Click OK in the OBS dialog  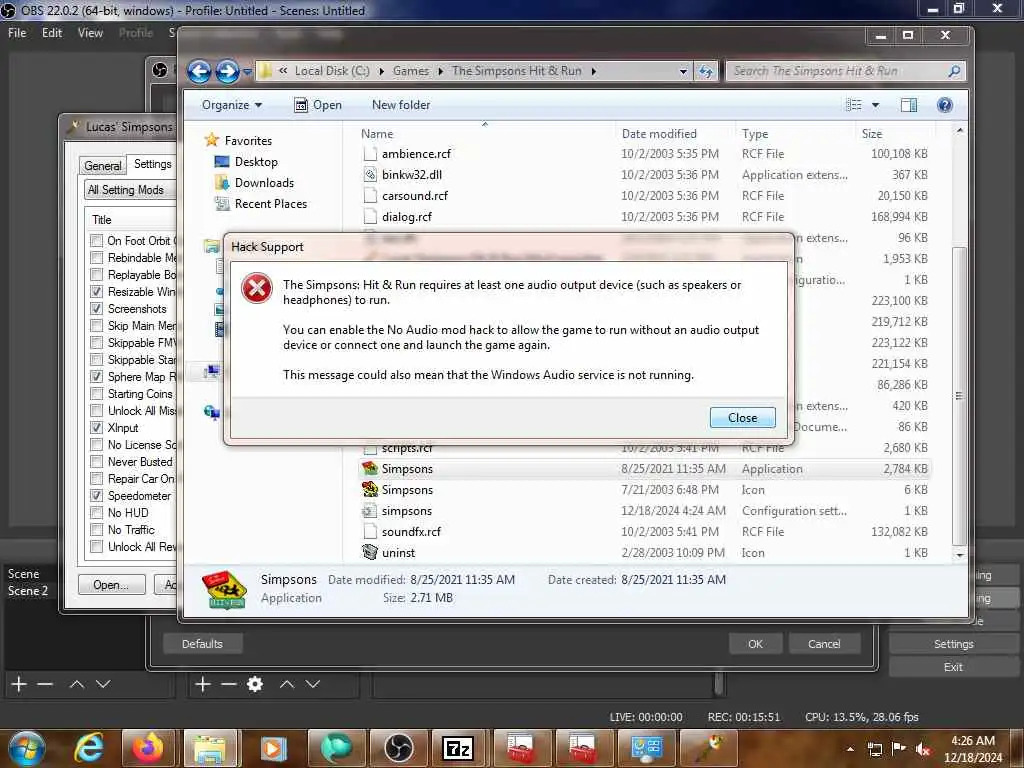click(x=755, y=643)
